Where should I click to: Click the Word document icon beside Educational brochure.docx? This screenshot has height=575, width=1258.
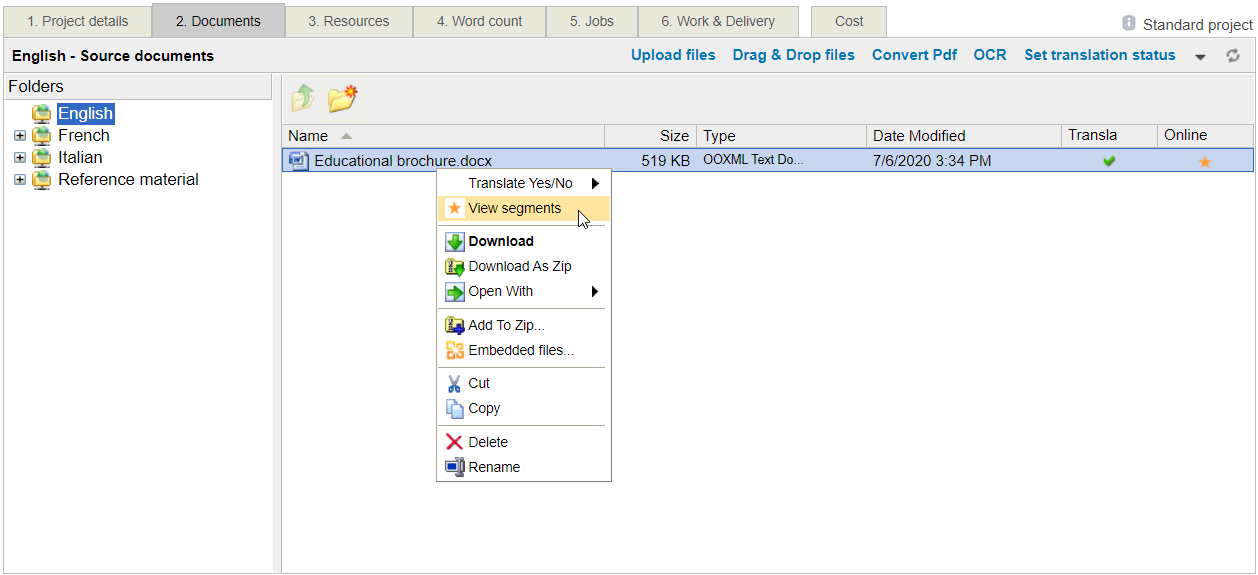pyautogui.click(x=298, y=160)
